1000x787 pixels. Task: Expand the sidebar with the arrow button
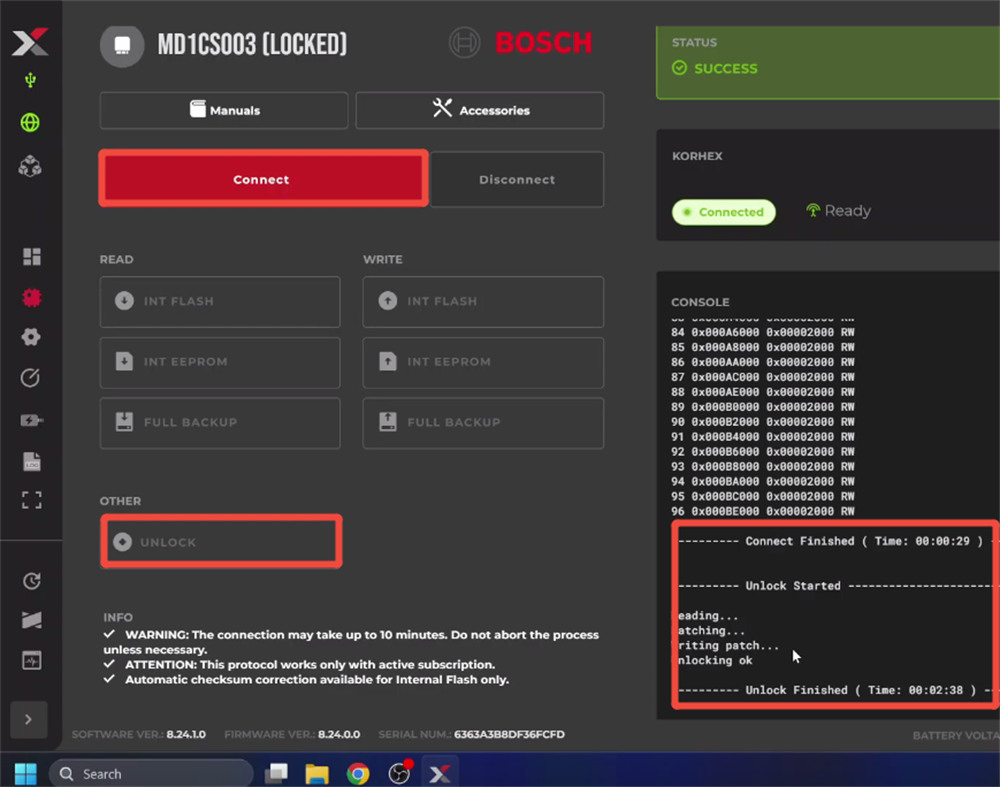coord(29,719)
